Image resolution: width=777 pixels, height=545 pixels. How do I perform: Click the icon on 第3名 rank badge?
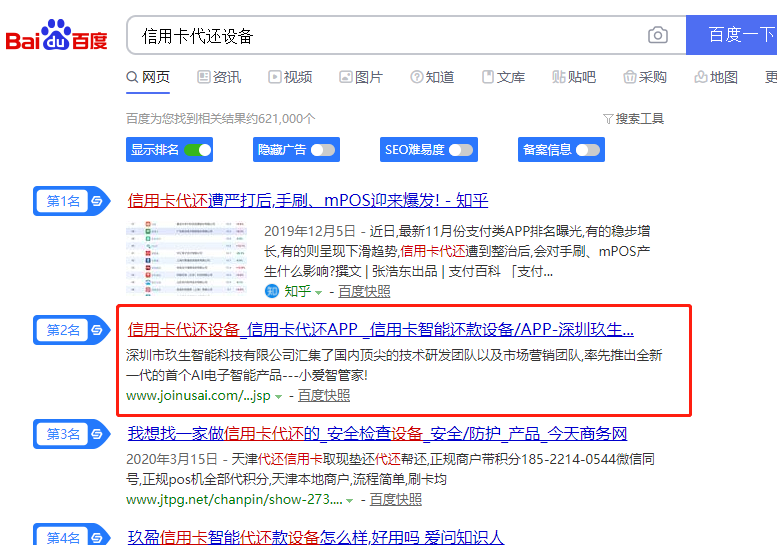point(97,434)
